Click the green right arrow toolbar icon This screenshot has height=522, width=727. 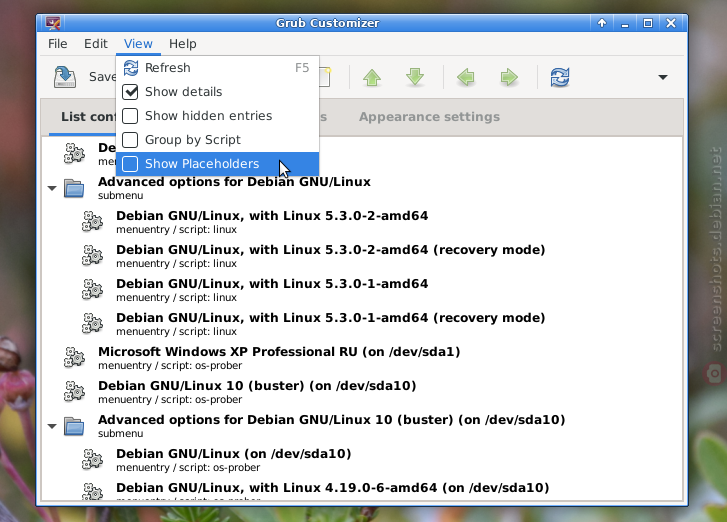pos(509,77)
